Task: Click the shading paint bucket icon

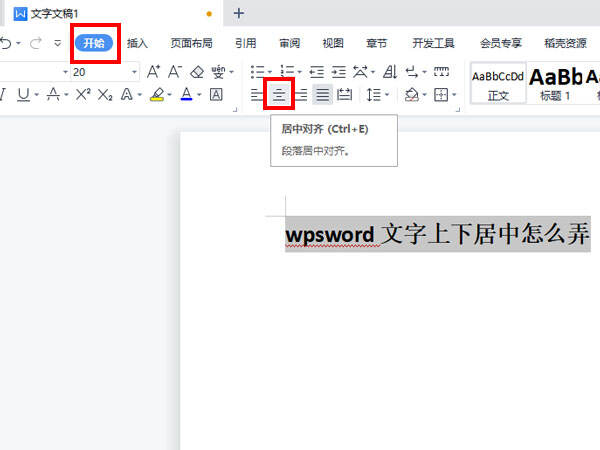Action: [x=412, y=95]
